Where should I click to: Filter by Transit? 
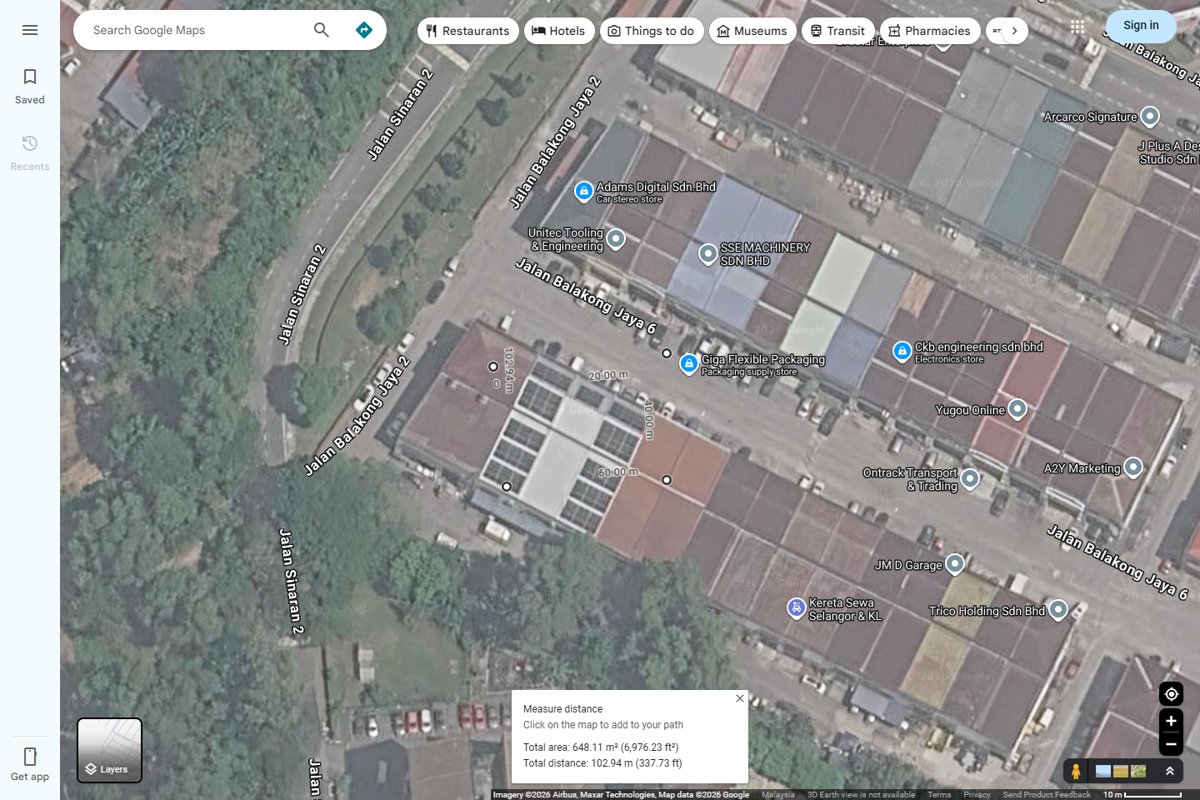838,31
